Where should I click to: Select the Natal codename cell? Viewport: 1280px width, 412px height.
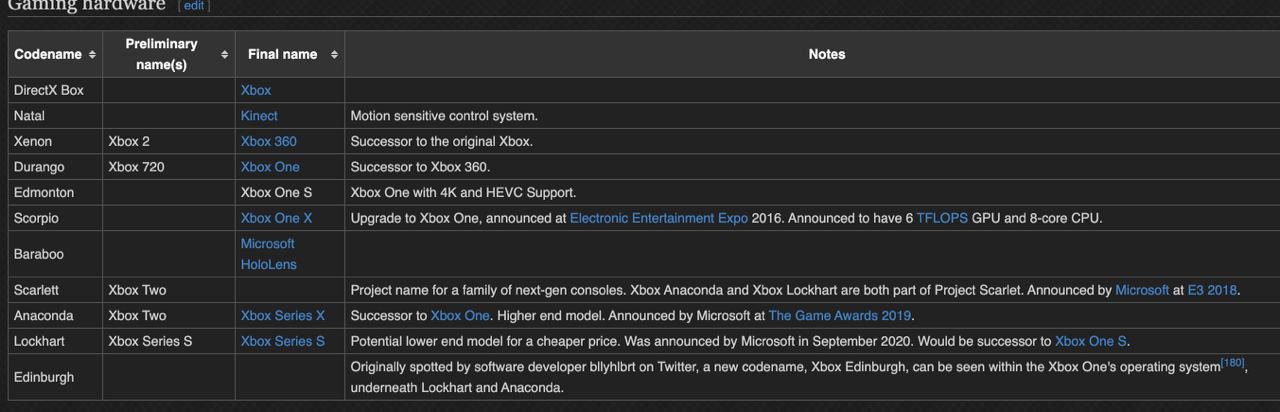click(56, 116)
